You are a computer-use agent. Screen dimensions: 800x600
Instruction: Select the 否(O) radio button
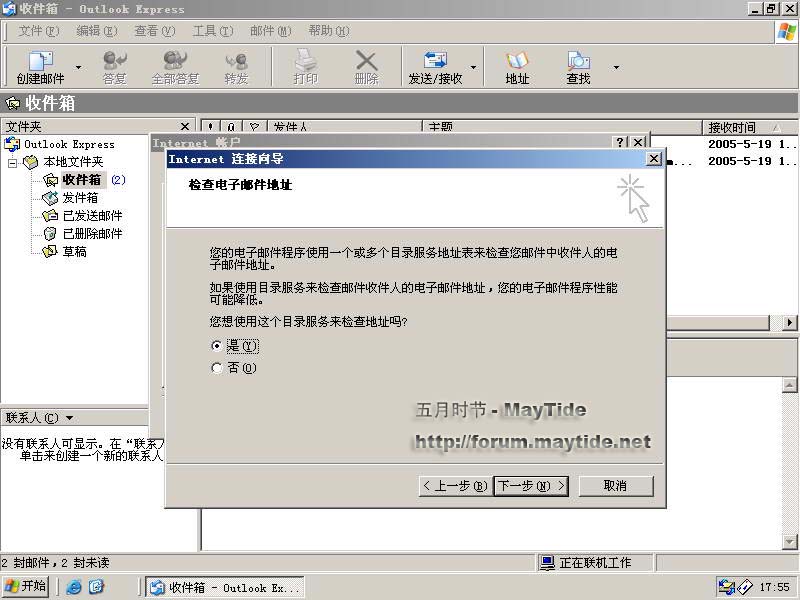217,368
